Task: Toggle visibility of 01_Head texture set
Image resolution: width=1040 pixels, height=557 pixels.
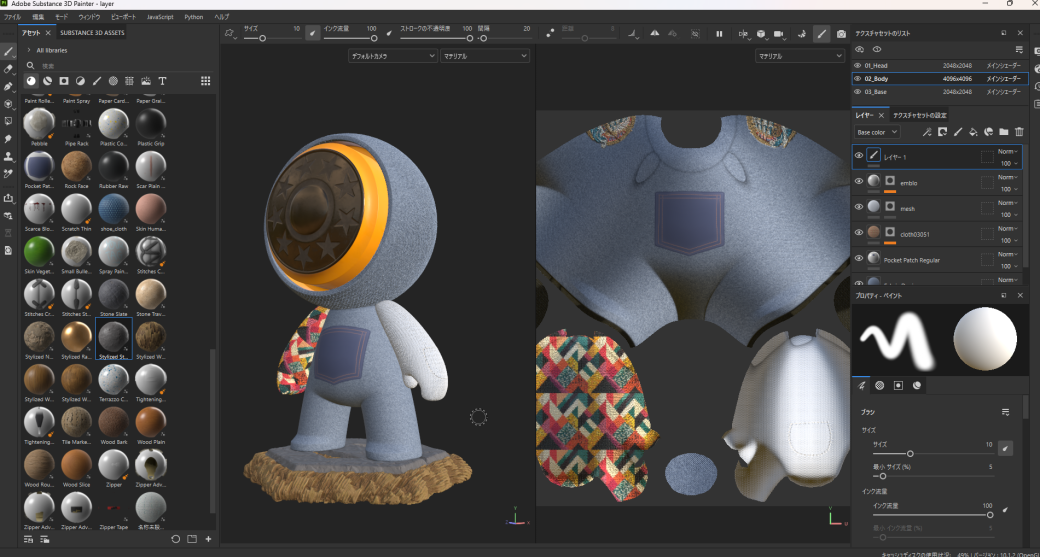Action: click(x=858, y=65)
